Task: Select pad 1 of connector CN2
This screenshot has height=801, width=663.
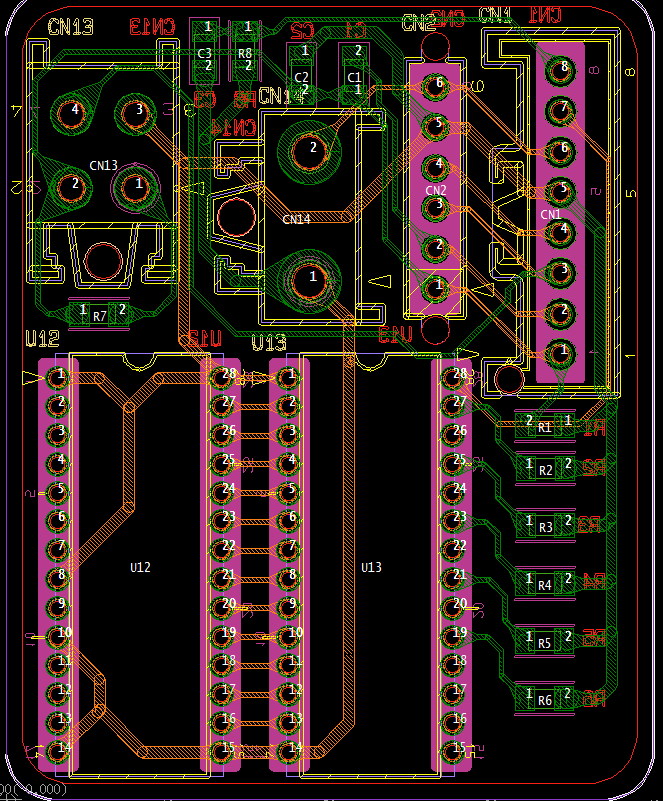Action: (435, 287)
